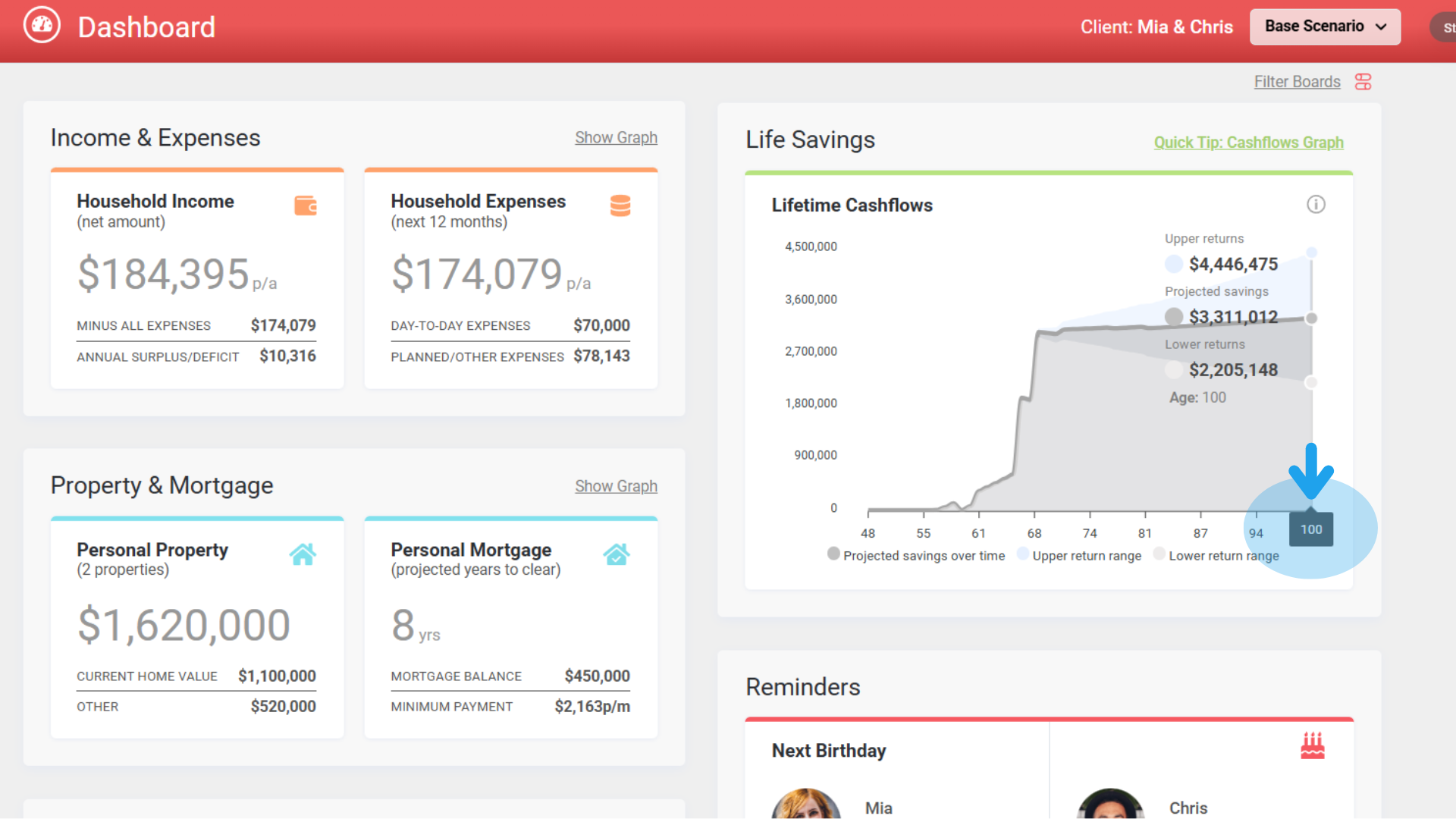Select age 100 marker on chart axis
Screen dimensions: 1456x819
point(1310,529)
